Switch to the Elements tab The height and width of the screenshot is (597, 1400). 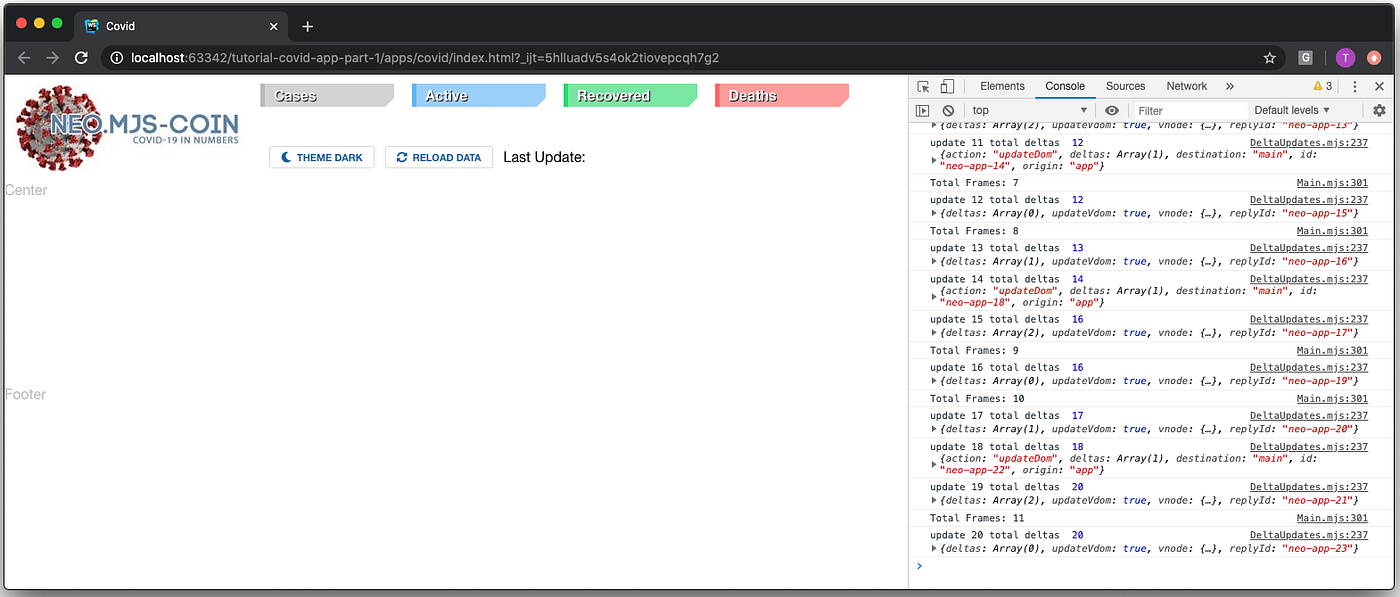click(x=1002, y=86)
